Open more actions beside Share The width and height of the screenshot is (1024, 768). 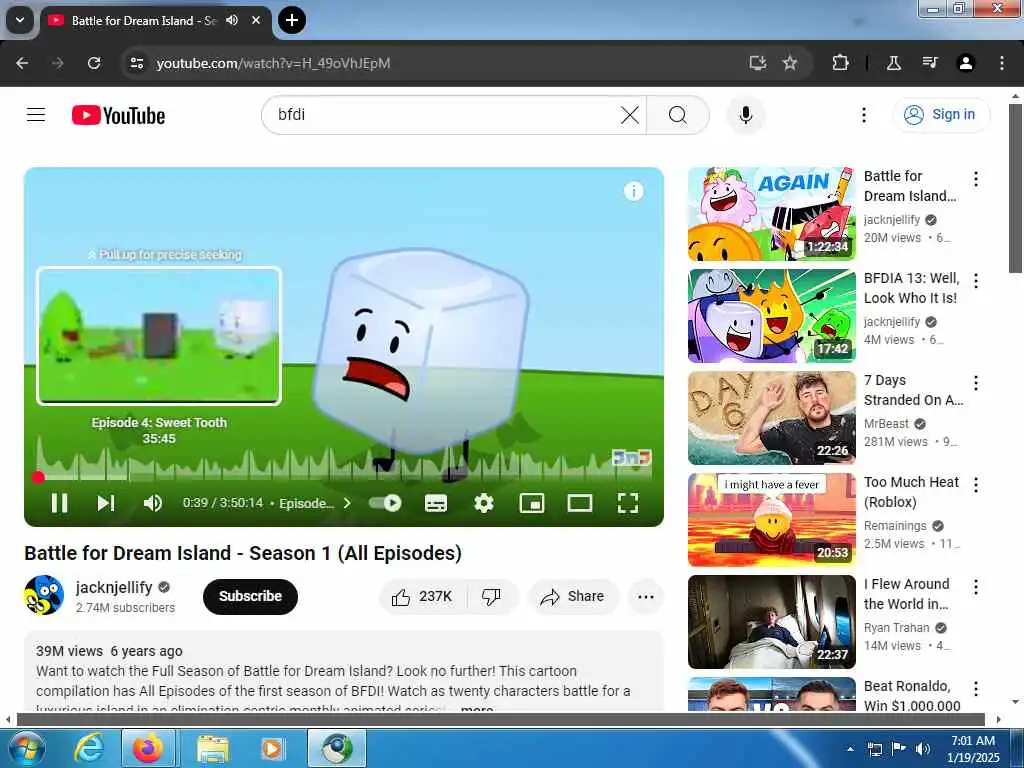[646, 596]
